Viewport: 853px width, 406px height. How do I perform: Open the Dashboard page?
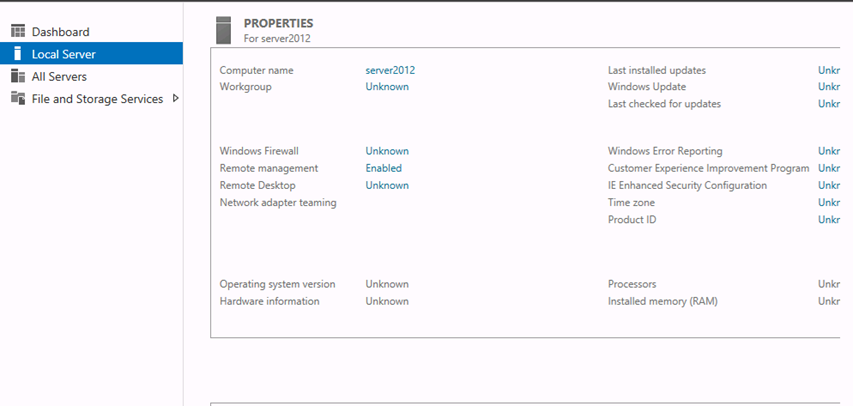(x=60, y=32)
